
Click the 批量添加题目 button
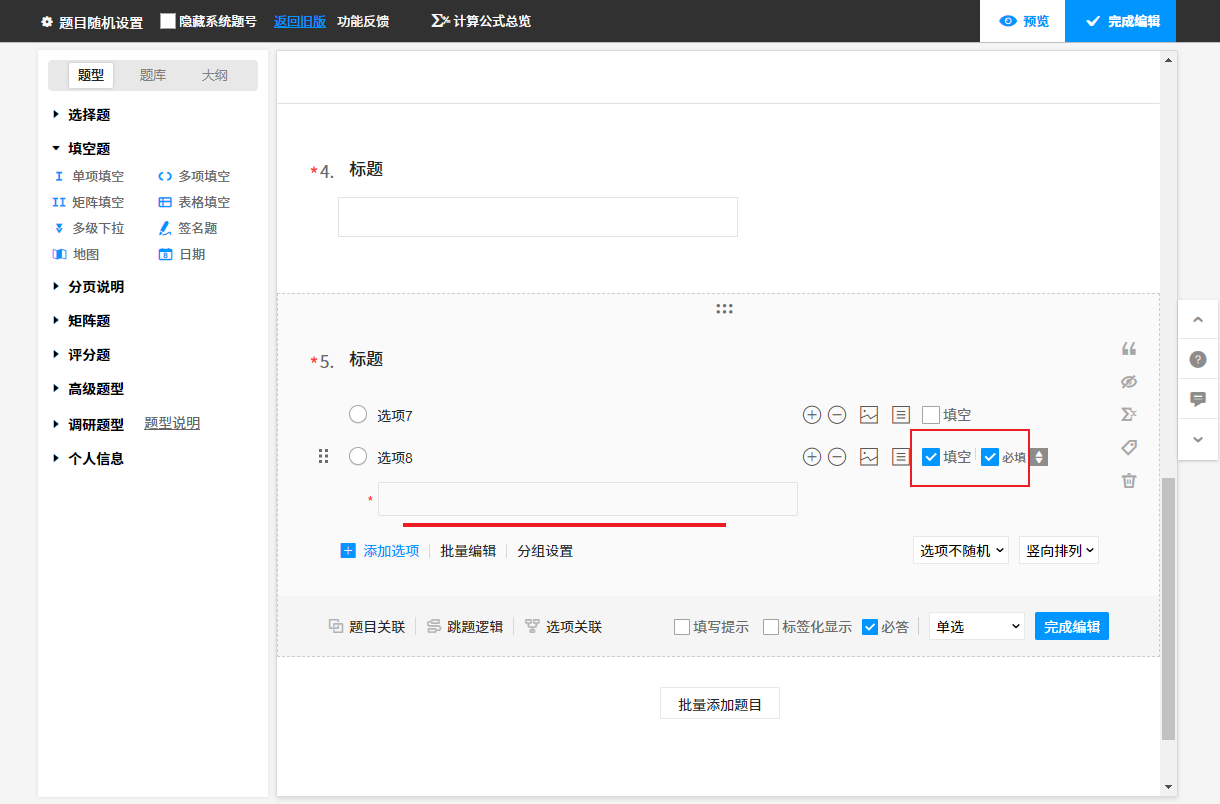tap(719, 704)
